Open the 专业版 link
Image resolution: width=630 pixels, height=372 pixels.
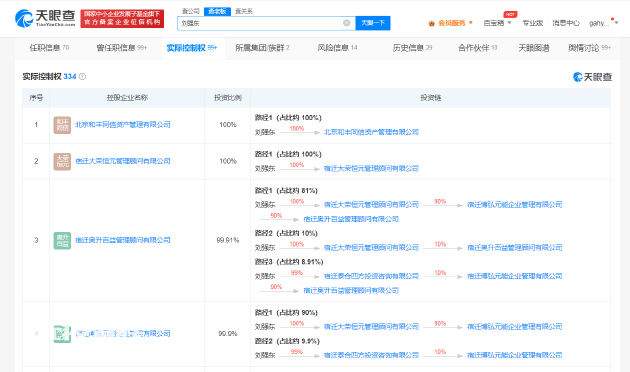point(532,23)
